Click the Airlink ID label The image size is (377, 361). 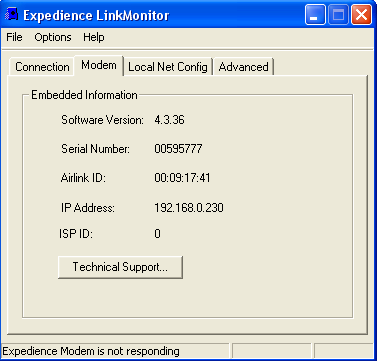(x=83, y=178)
